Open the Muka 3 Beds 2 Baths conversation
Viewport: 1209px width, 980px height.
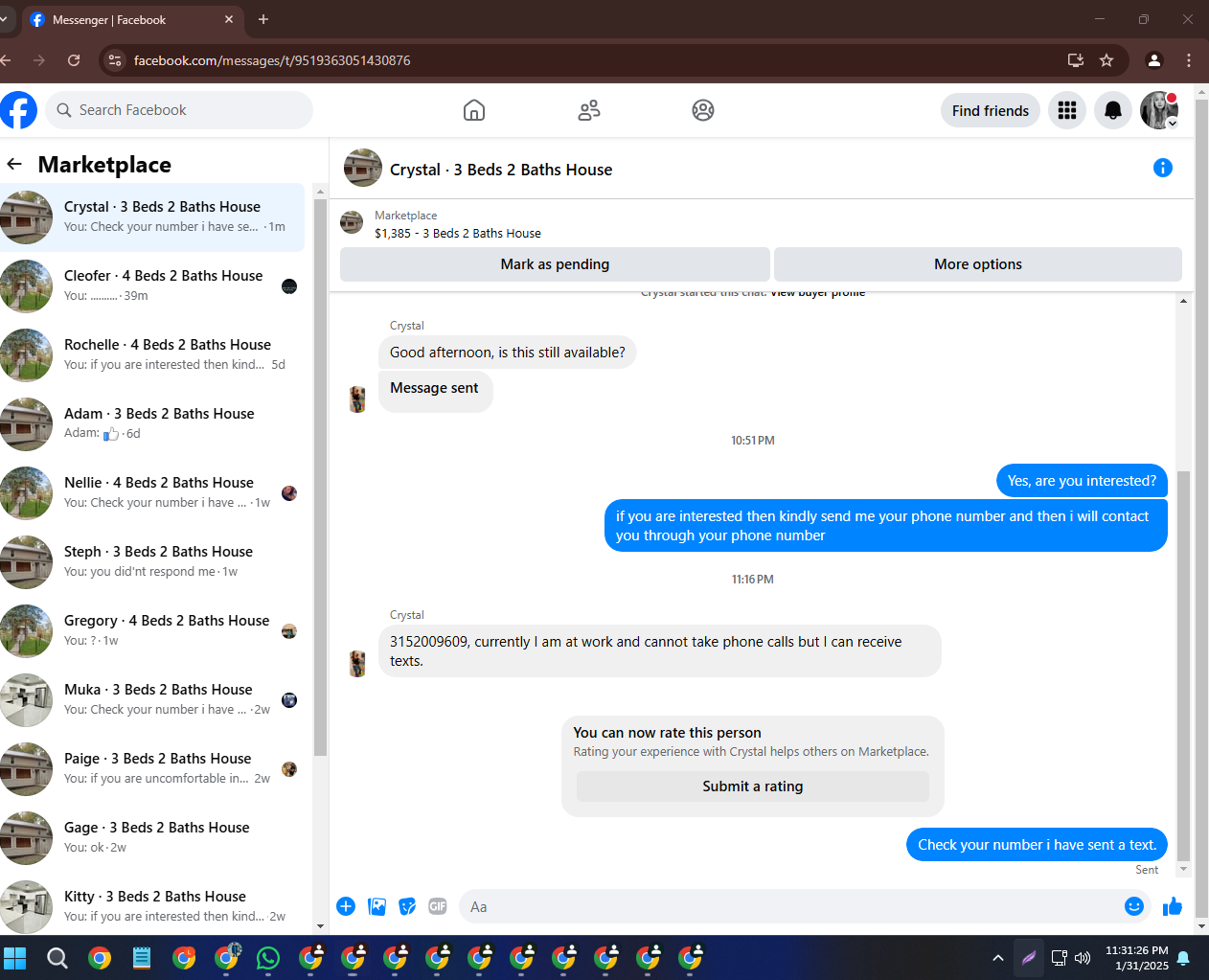[x=152, y=700]
